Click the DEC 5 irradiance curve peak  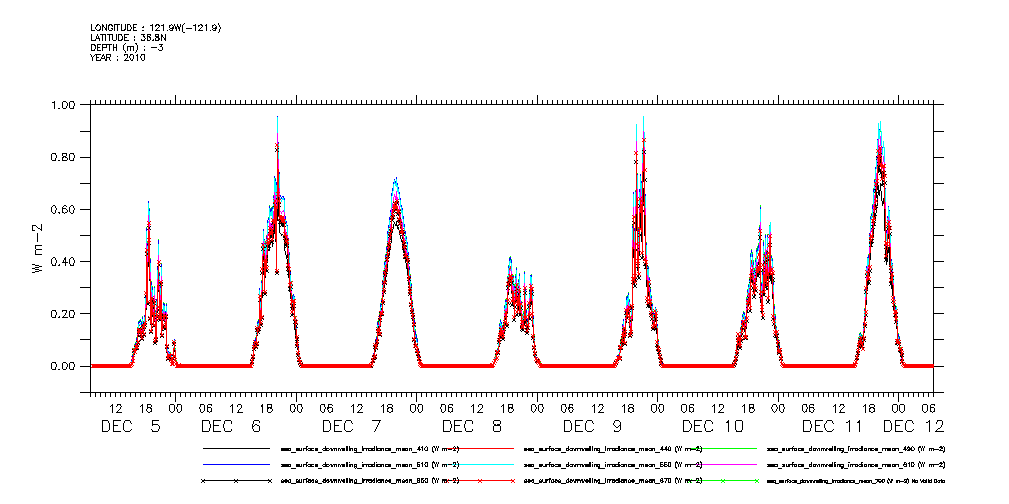click(149, 203)
